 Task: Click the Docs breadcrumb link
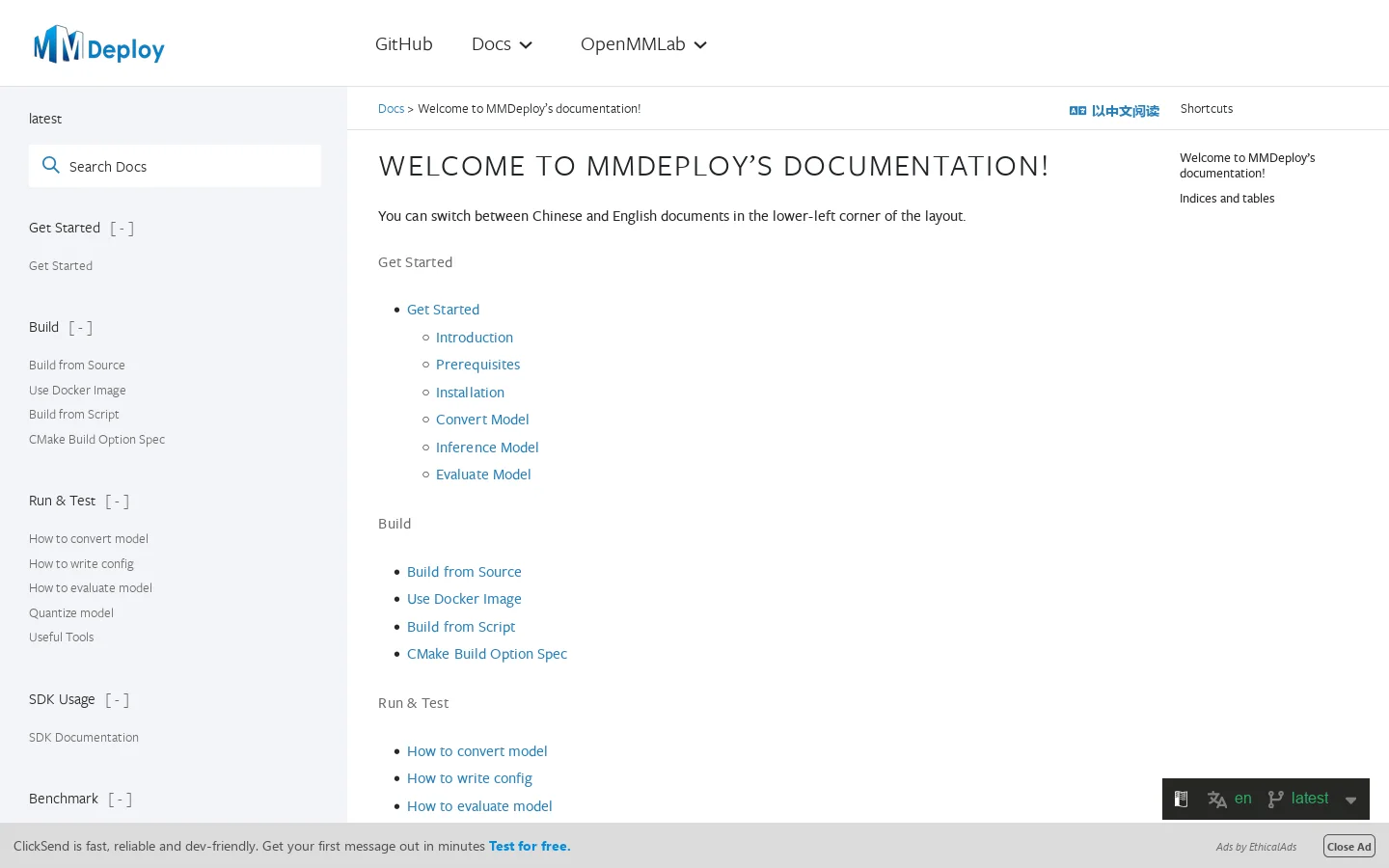pos(391,109)
